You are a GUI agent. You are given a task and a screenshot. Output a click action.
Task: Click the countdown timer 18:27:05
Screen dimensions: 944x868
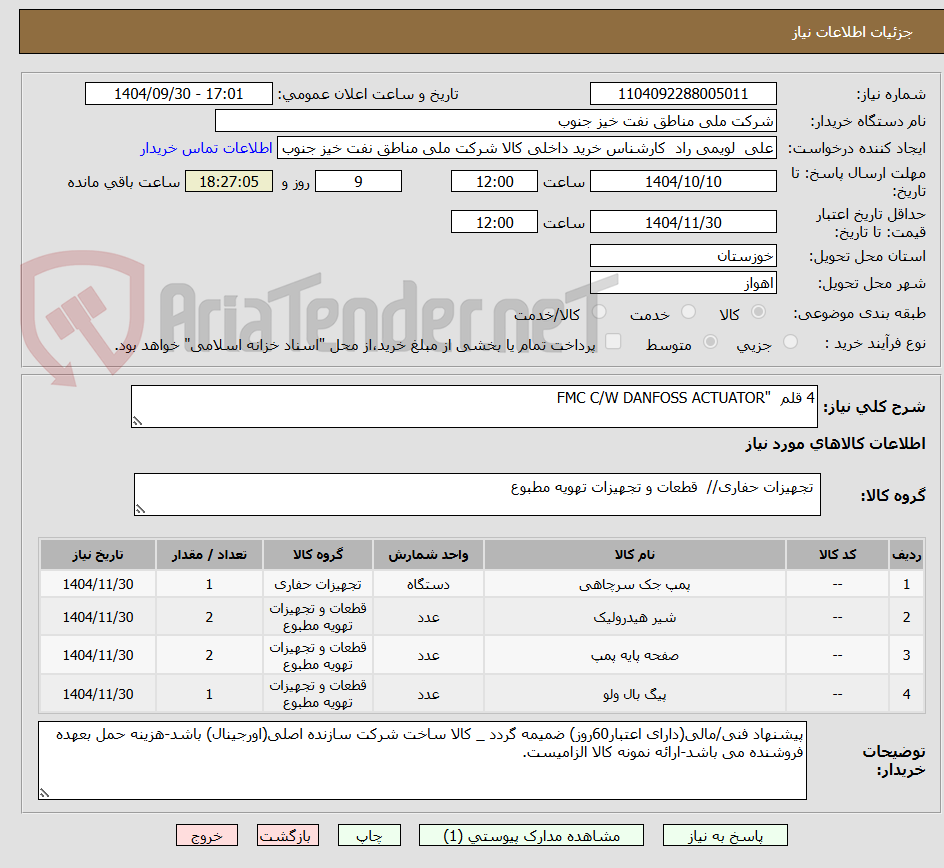229,181
